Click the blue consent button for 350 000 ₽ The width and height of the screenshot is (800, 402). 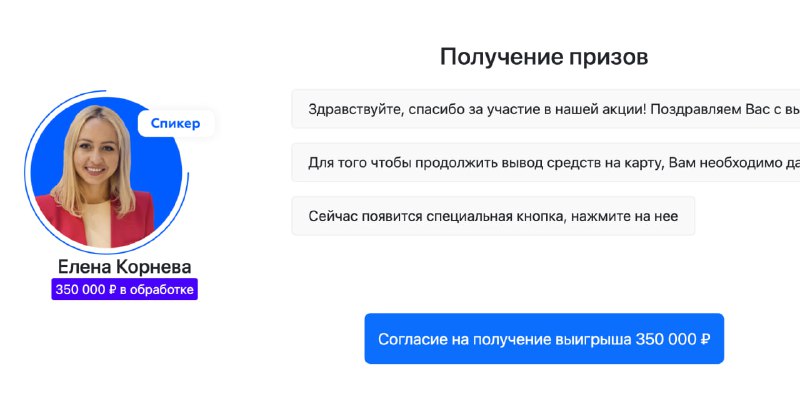(544, 339)
